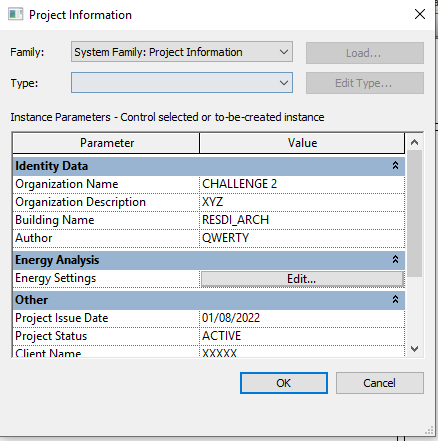The image size is (438, 441).
Task: Open the Family dropdown list
Action: coord(182,52)
